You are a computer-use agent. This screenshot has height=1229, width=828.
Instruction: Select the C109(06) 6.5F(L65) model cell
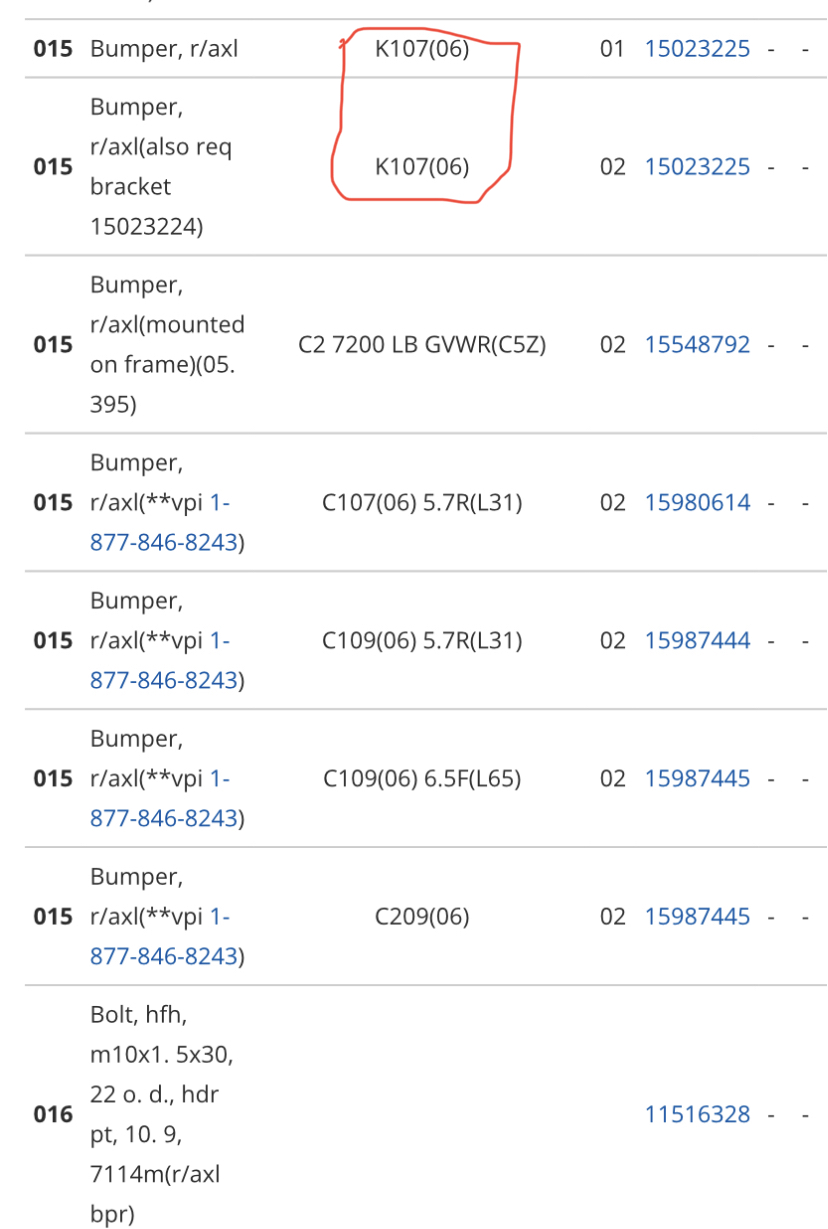[x=422, y=779]
